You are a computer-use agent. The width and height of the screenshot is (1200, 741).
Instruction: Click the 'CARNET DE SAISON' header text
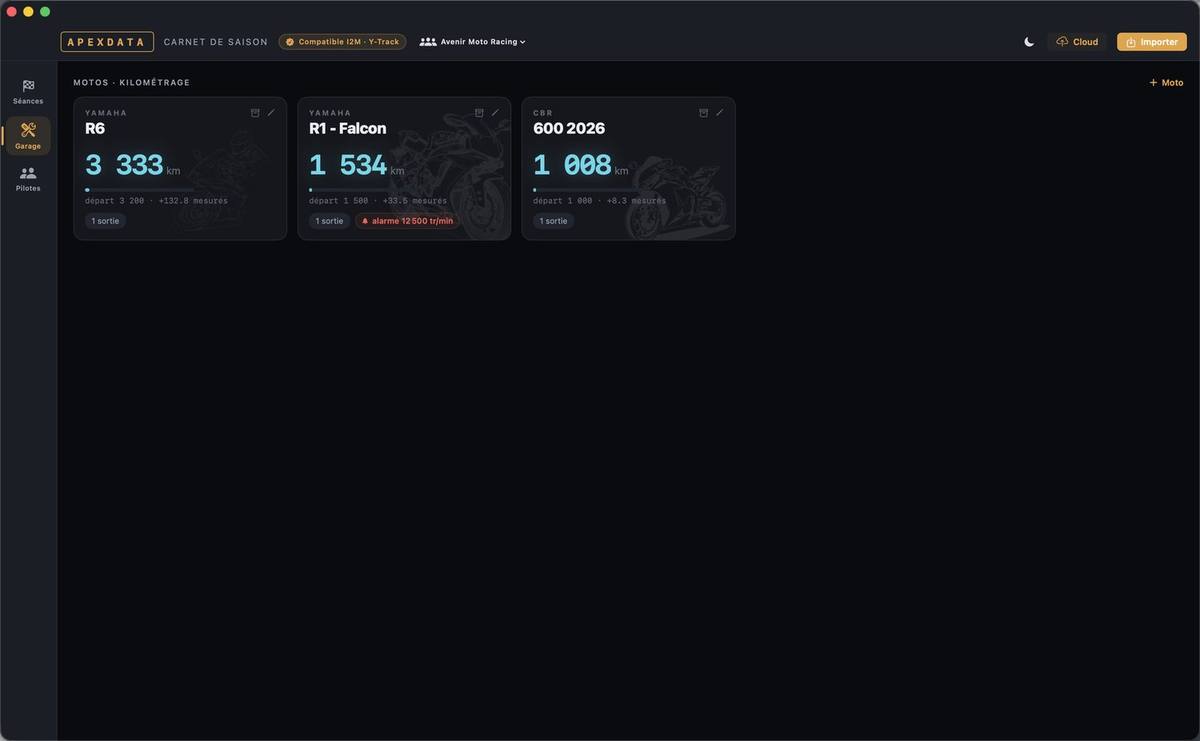(x=216, y=42)
